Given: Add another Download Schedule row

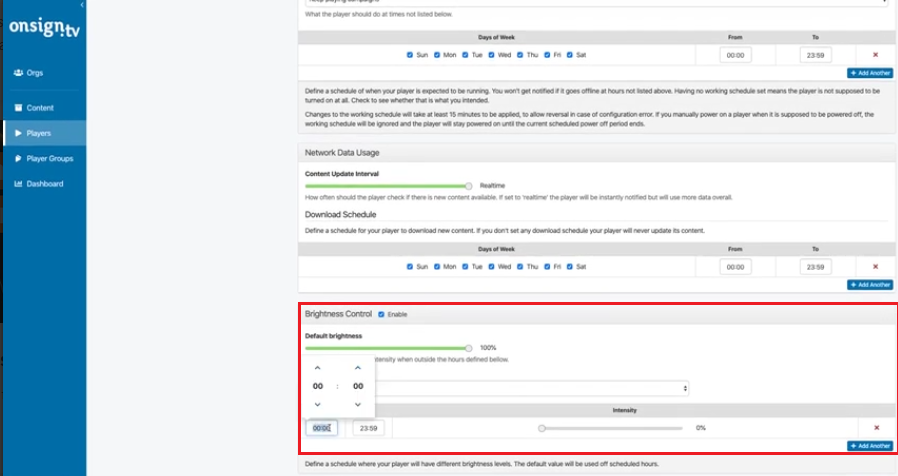Looking at the screenshot, I should pos(870,285).
